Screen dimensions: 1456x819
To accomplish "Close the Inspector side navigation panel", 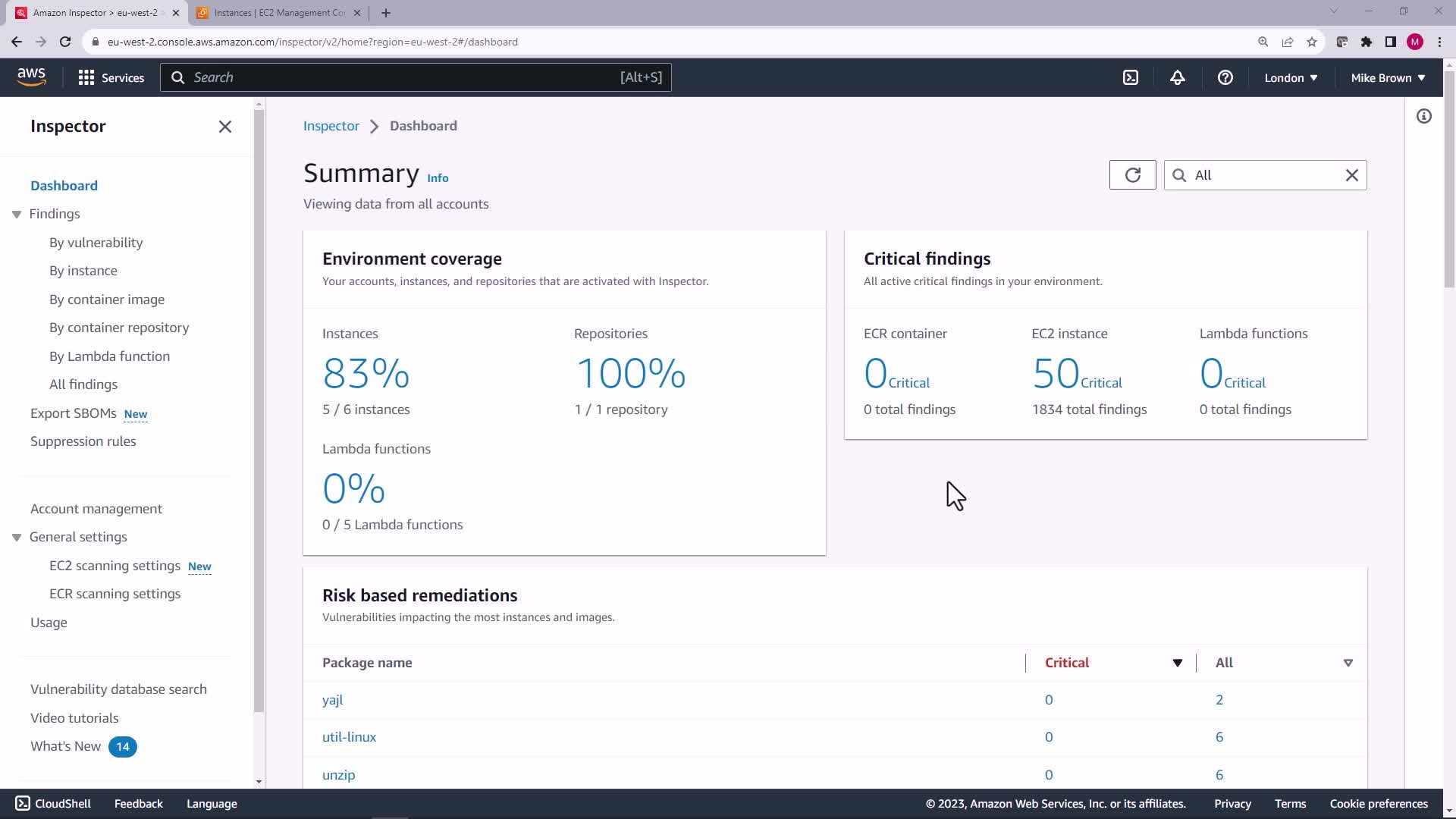I will coord(224,127).
